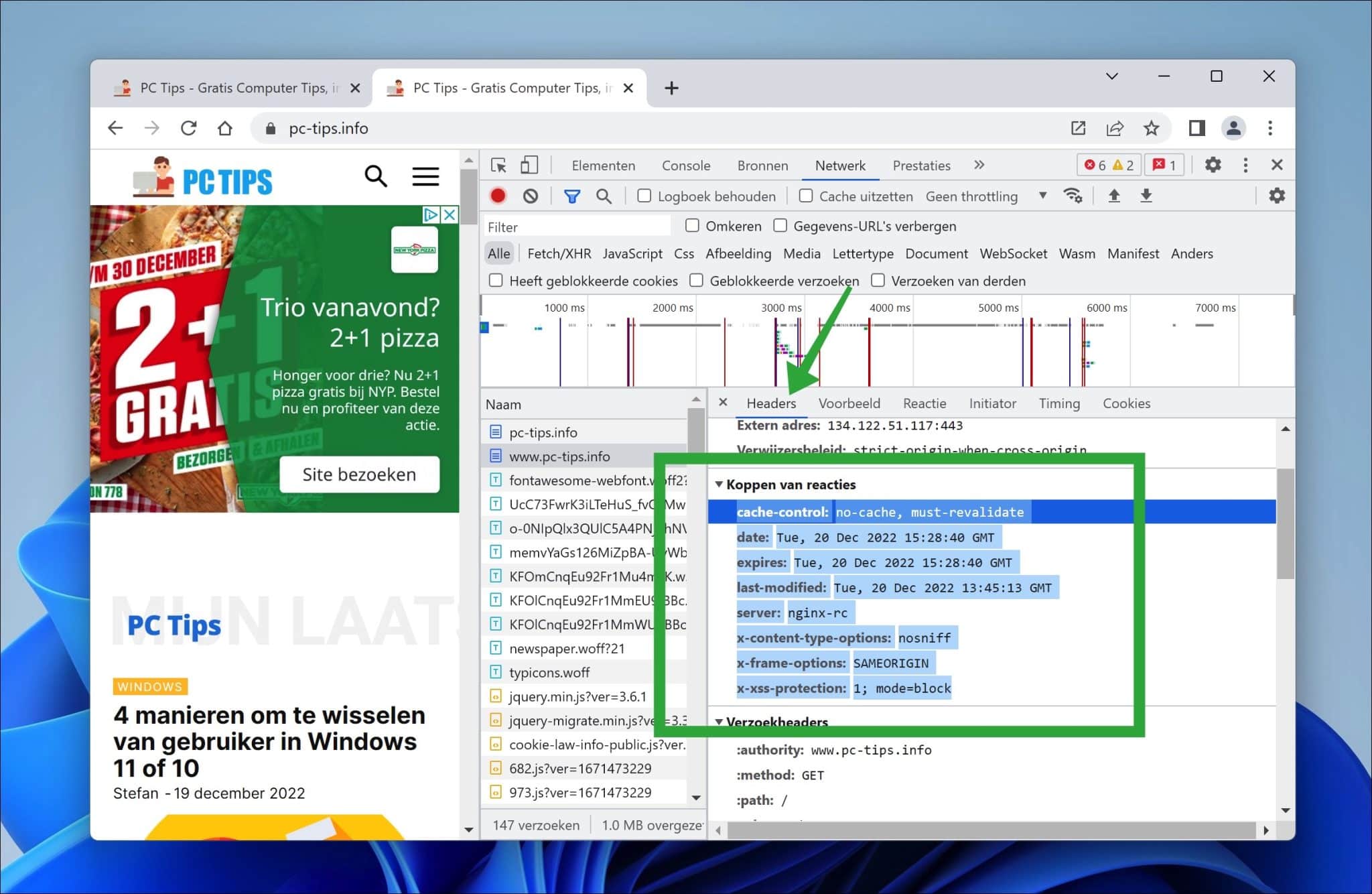This screenshot has height=894, width=1372.
Task: Switch to Console tab
Action: click(x=686, y=166)
